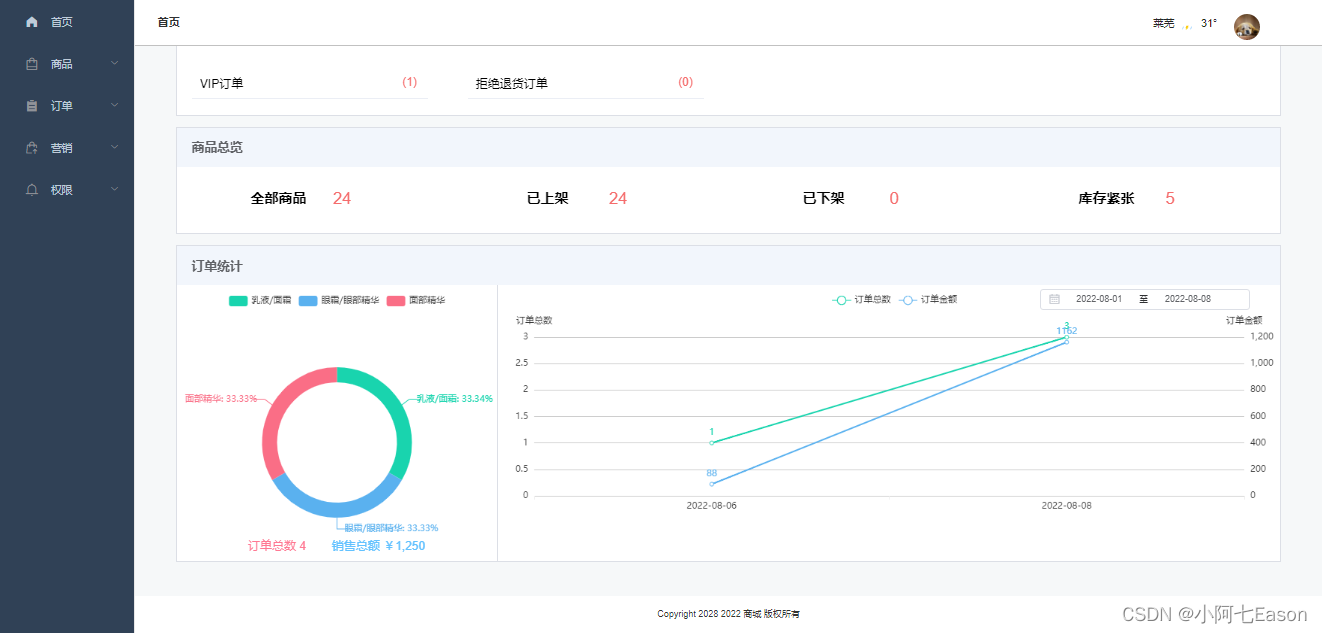Click the copyright footer text
The image size is (1322, 633).
coord(728,614)
